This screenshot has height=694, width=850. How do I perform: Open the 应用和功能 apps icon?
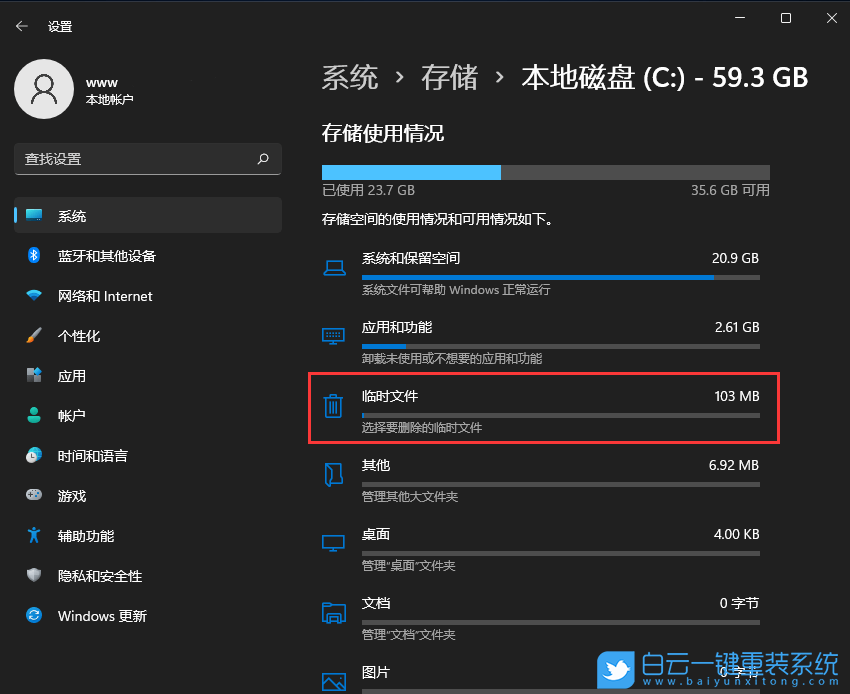(333, 338)
